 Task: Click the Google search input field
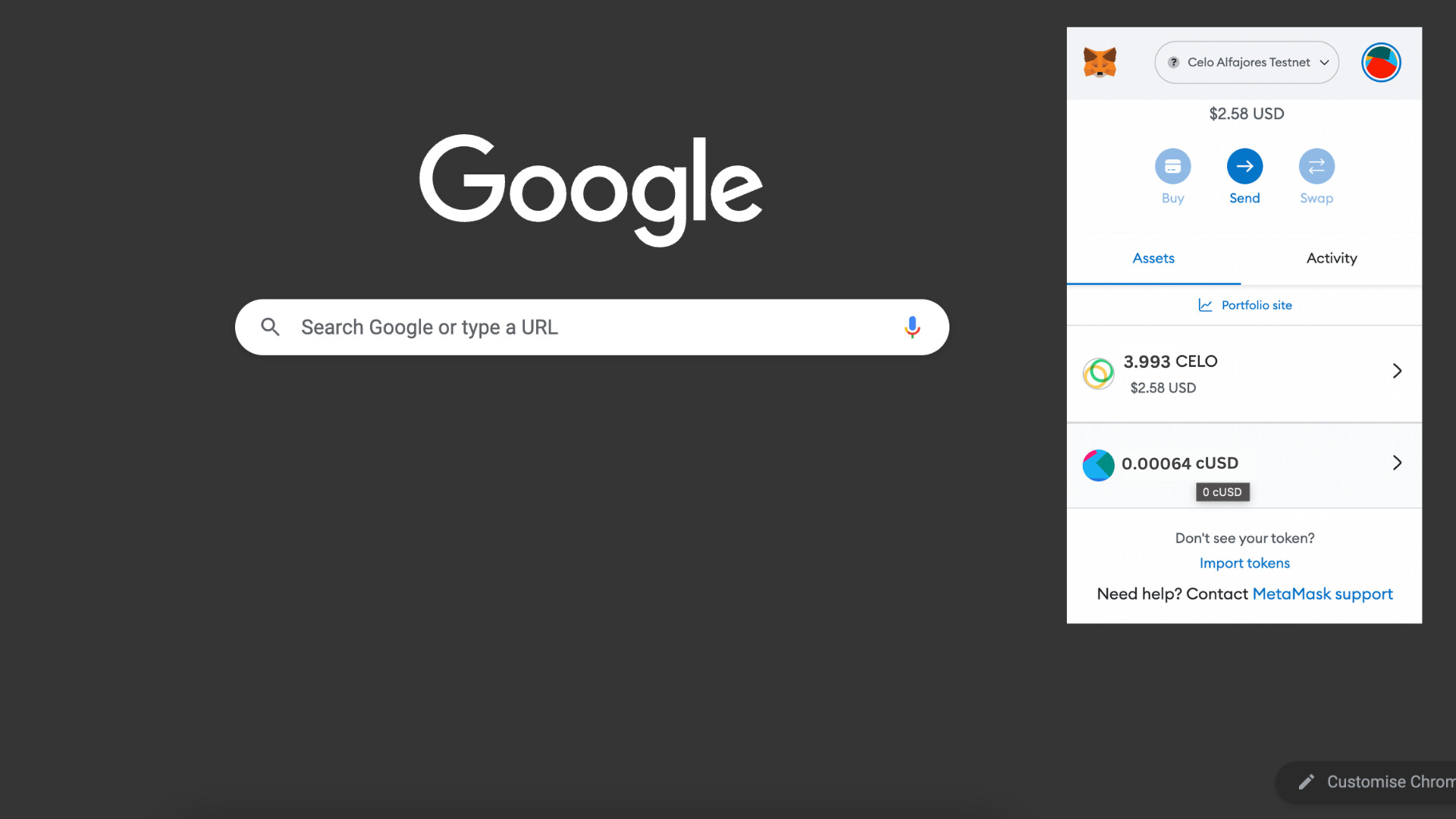(x=592, y=327)
